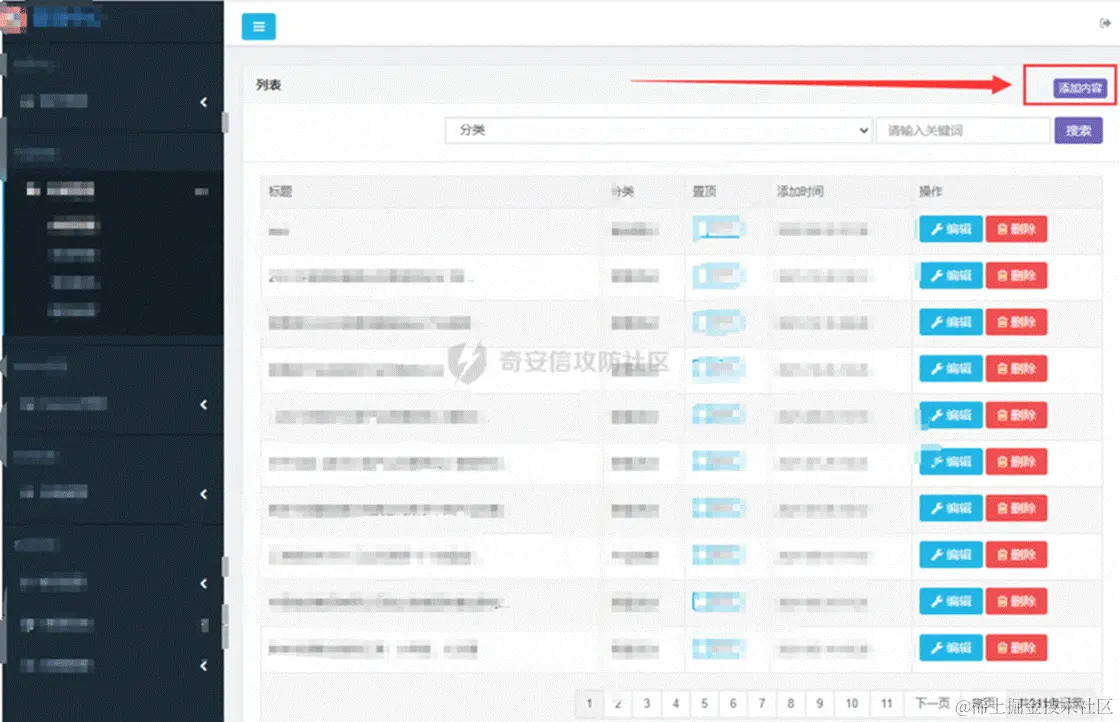Go to pagination page 8
1120x722 pixels.
click(791, 703)
